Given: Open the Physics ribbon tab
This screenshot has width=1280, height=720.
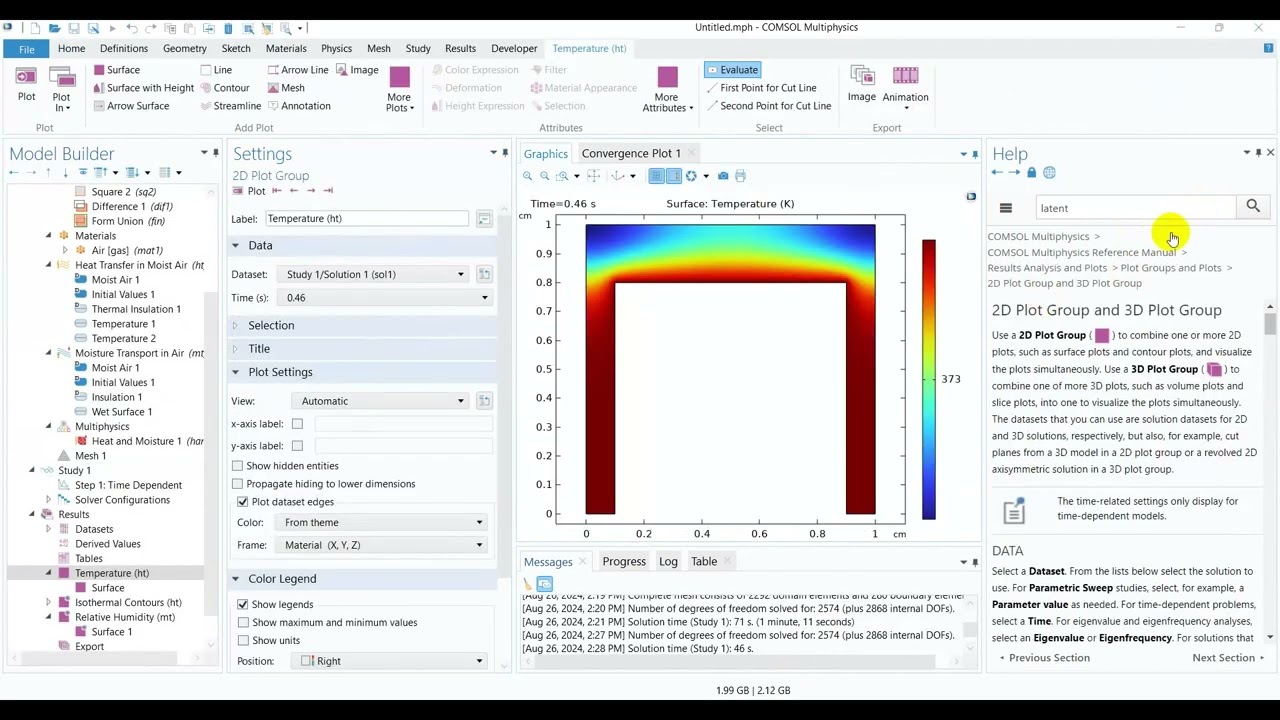Looking at the screenshot, I should [x=336, y=48].
